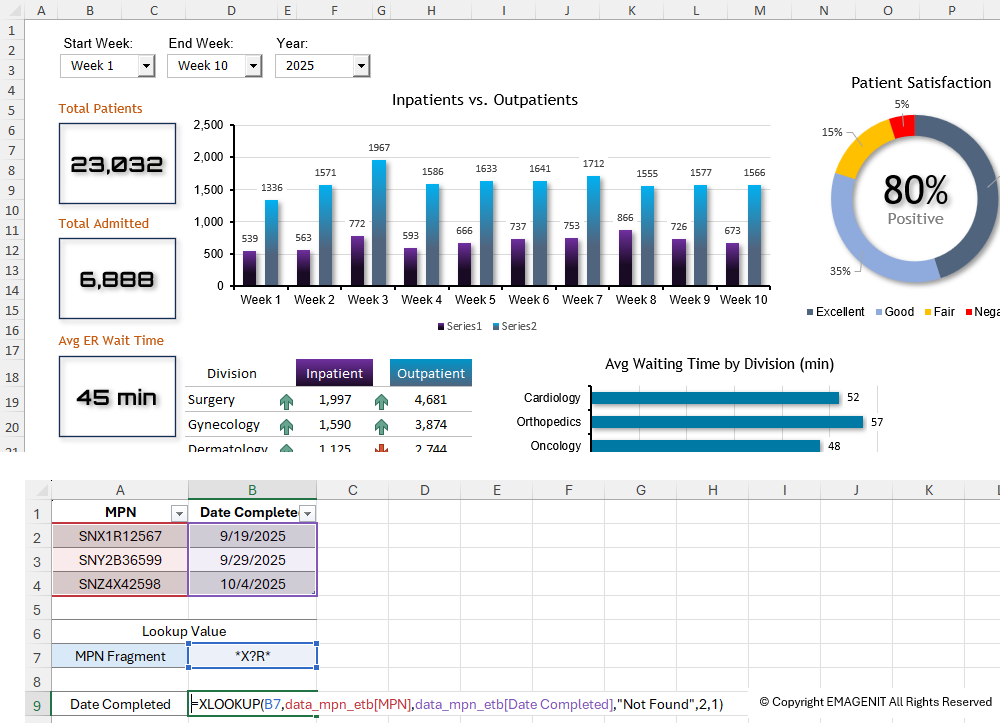Select the cell containing SNY2B36599
The width and height of the screenshot is (1000, 723).
tap(120, 560)
